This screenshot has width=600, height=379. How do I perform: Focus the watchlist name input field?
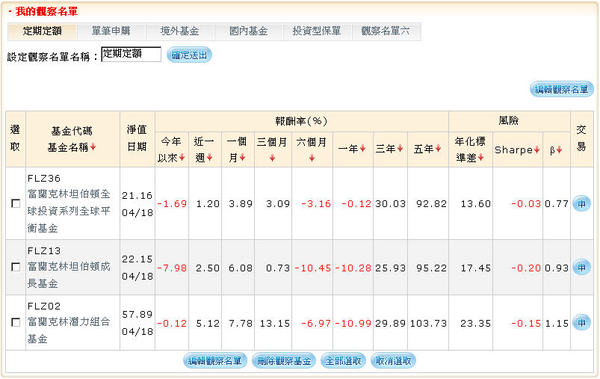coord(131,54)
